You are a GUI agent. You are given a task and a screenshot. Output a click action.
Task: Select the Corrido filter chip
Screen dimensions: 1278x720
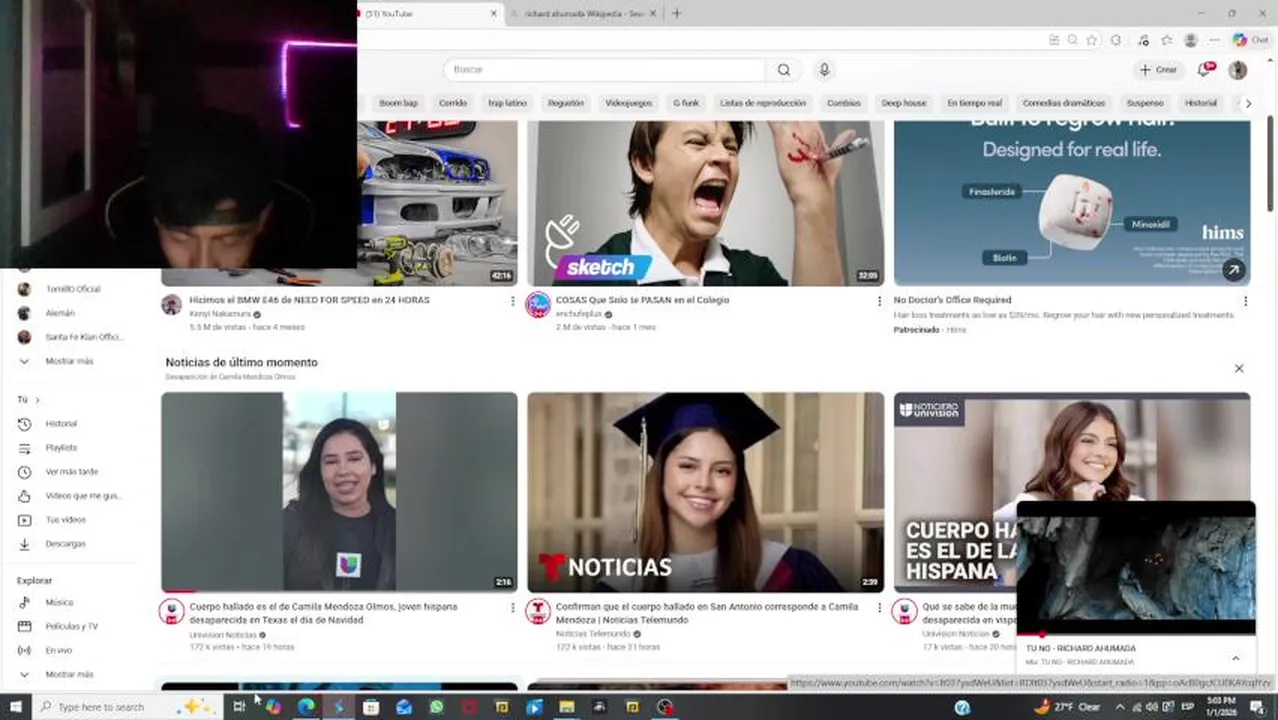coord(453,103)
